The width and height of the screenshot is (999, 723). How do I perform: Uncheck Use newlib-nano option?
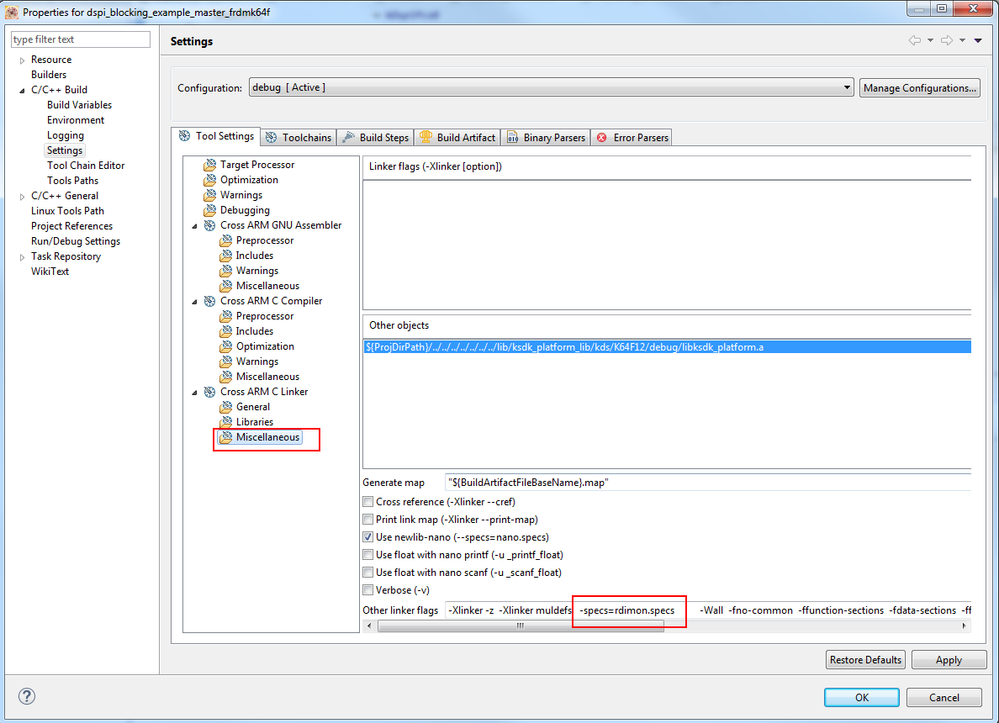click(368, 537)
